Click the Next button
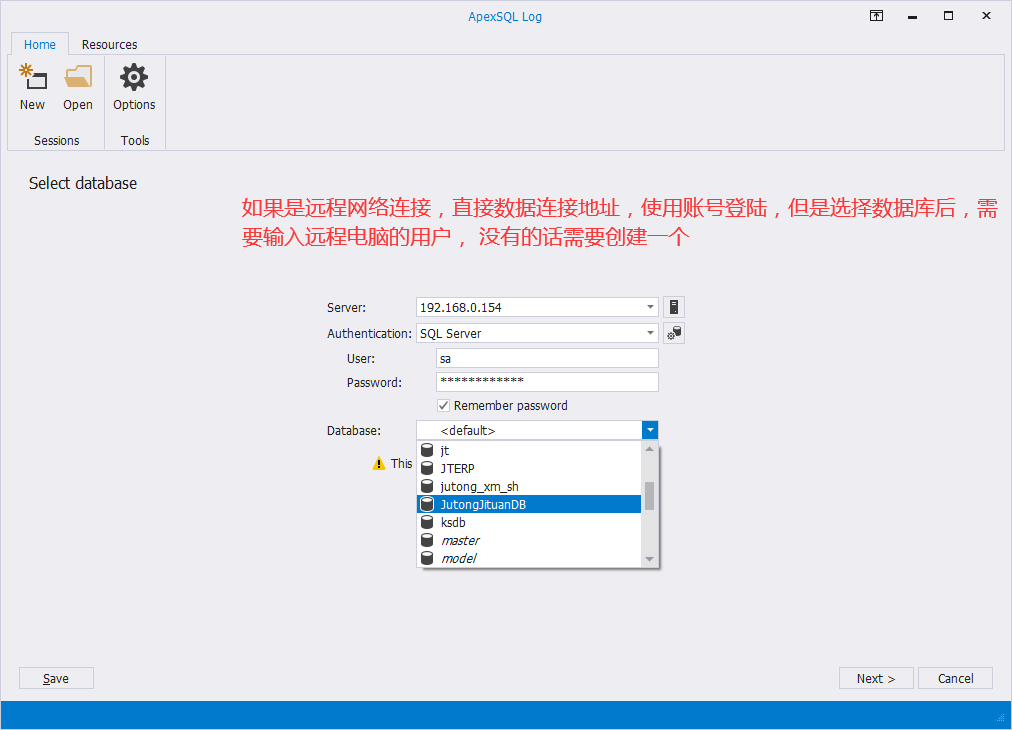 click(875, 678)
